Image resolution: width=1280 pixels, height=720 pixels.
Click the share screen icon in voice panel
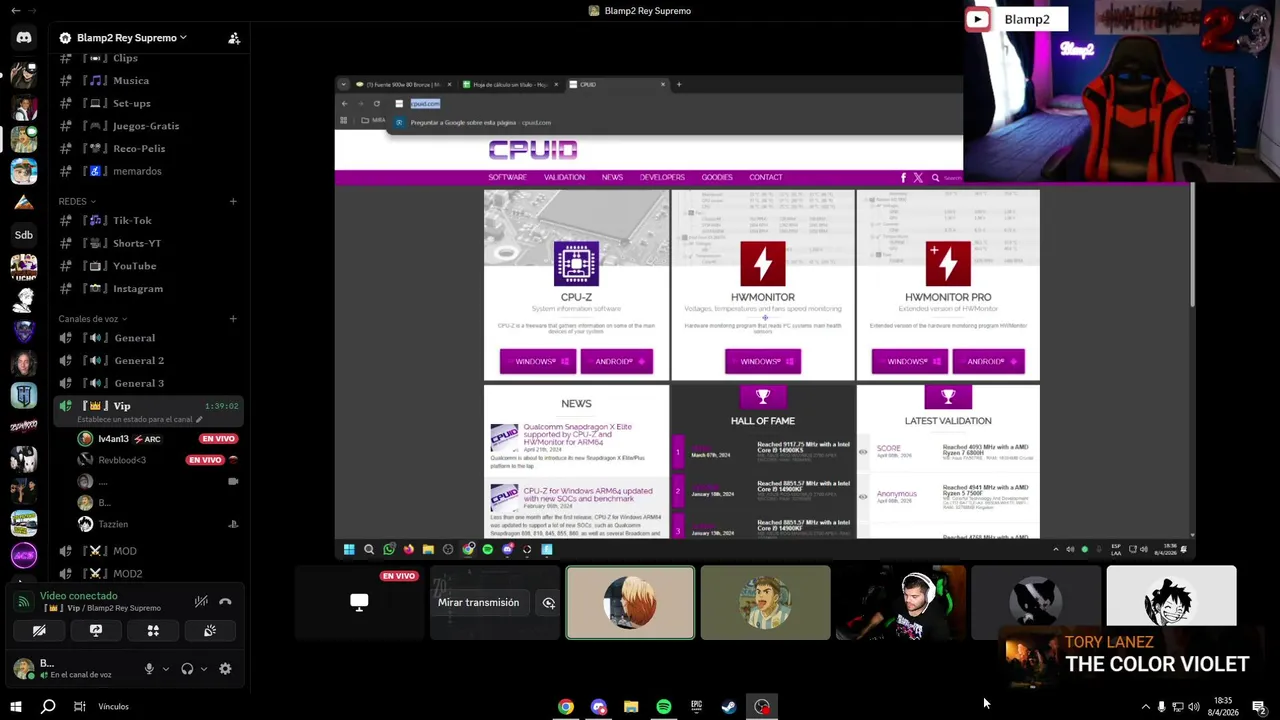coord(96,631)
